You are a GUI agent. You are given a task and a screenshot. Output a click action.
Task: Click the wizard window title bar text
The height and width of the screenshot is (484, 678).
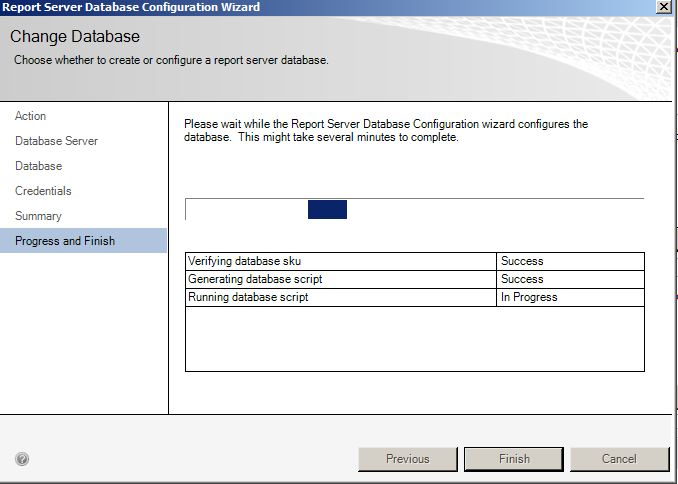[x=131, y=7]
